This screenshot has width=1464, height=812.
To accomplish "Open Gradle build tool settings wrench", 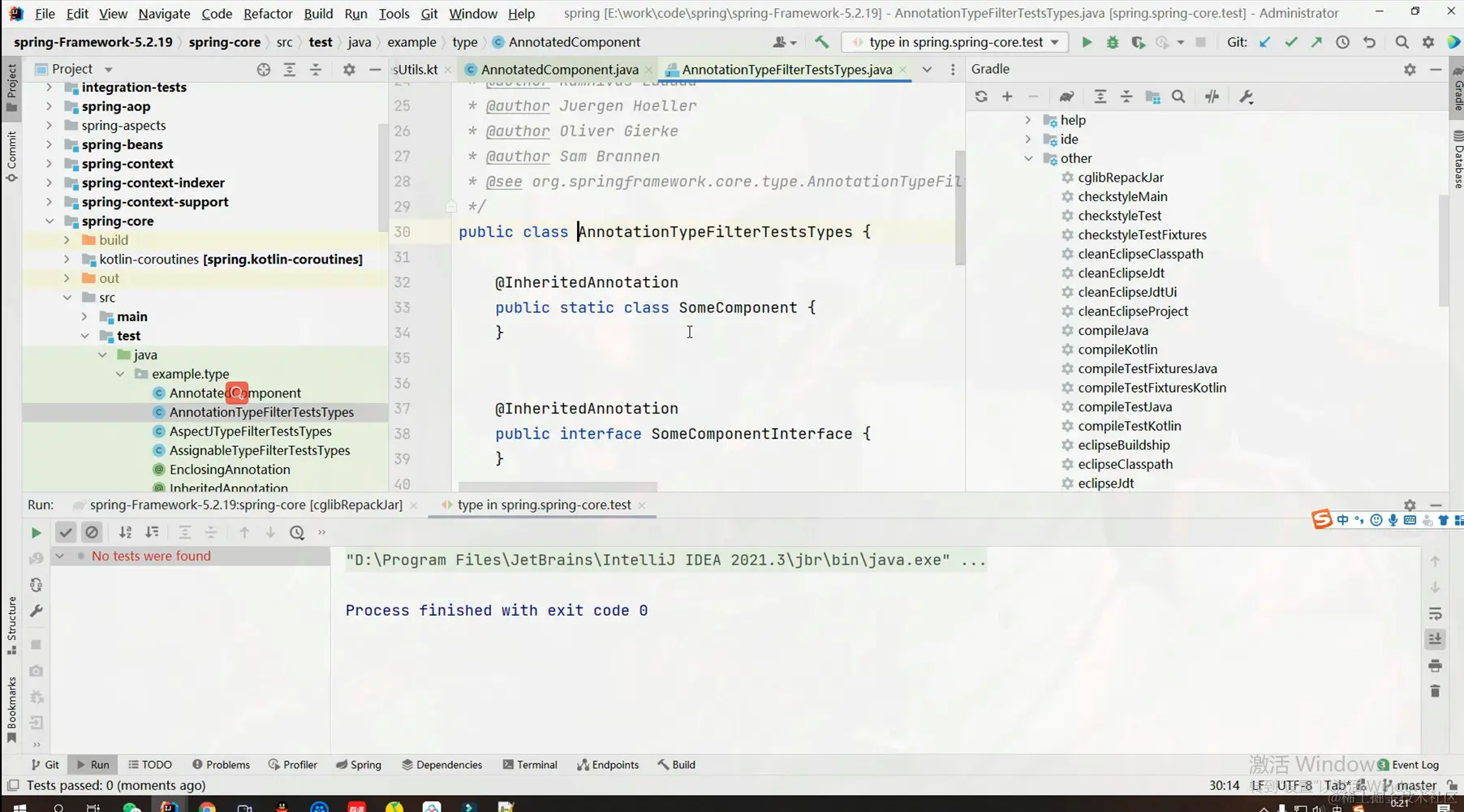I will pyautogui.click(x=1247, y=97).
